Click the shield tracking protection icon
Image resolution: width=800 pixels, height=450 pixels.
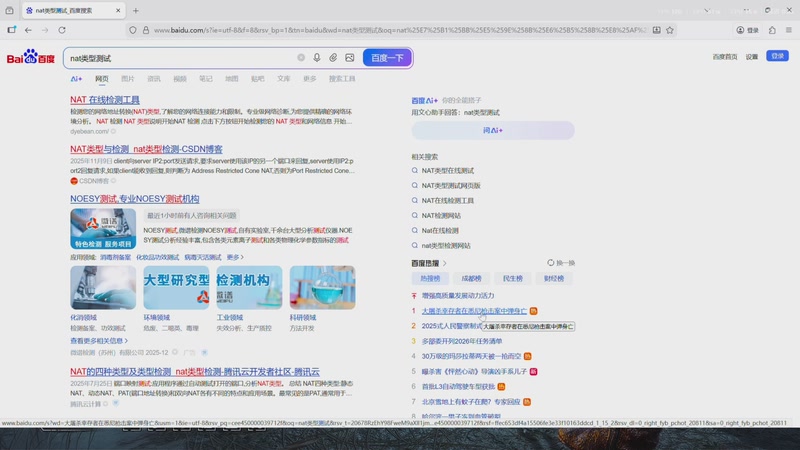133,30
